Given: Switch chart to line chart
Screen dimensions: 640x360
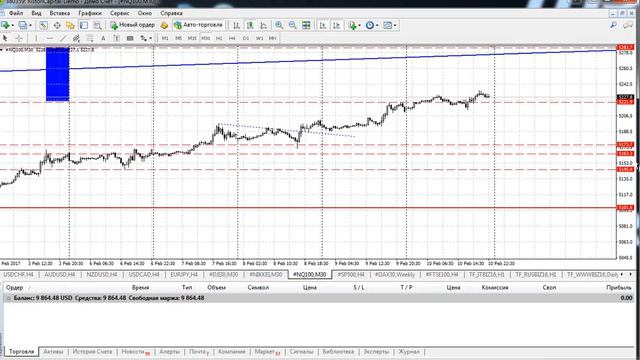Looking at the screenshot, I should tap(264, 25).
